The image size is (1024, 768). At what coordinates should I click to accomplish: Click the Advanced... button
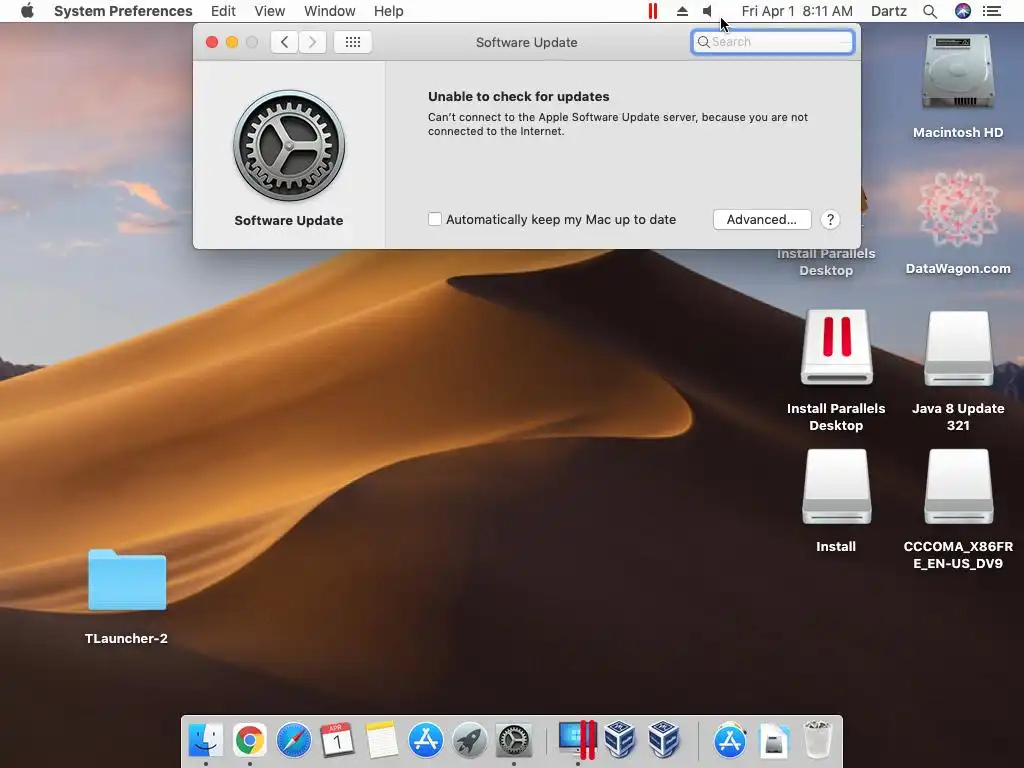(x=762, y=219)
